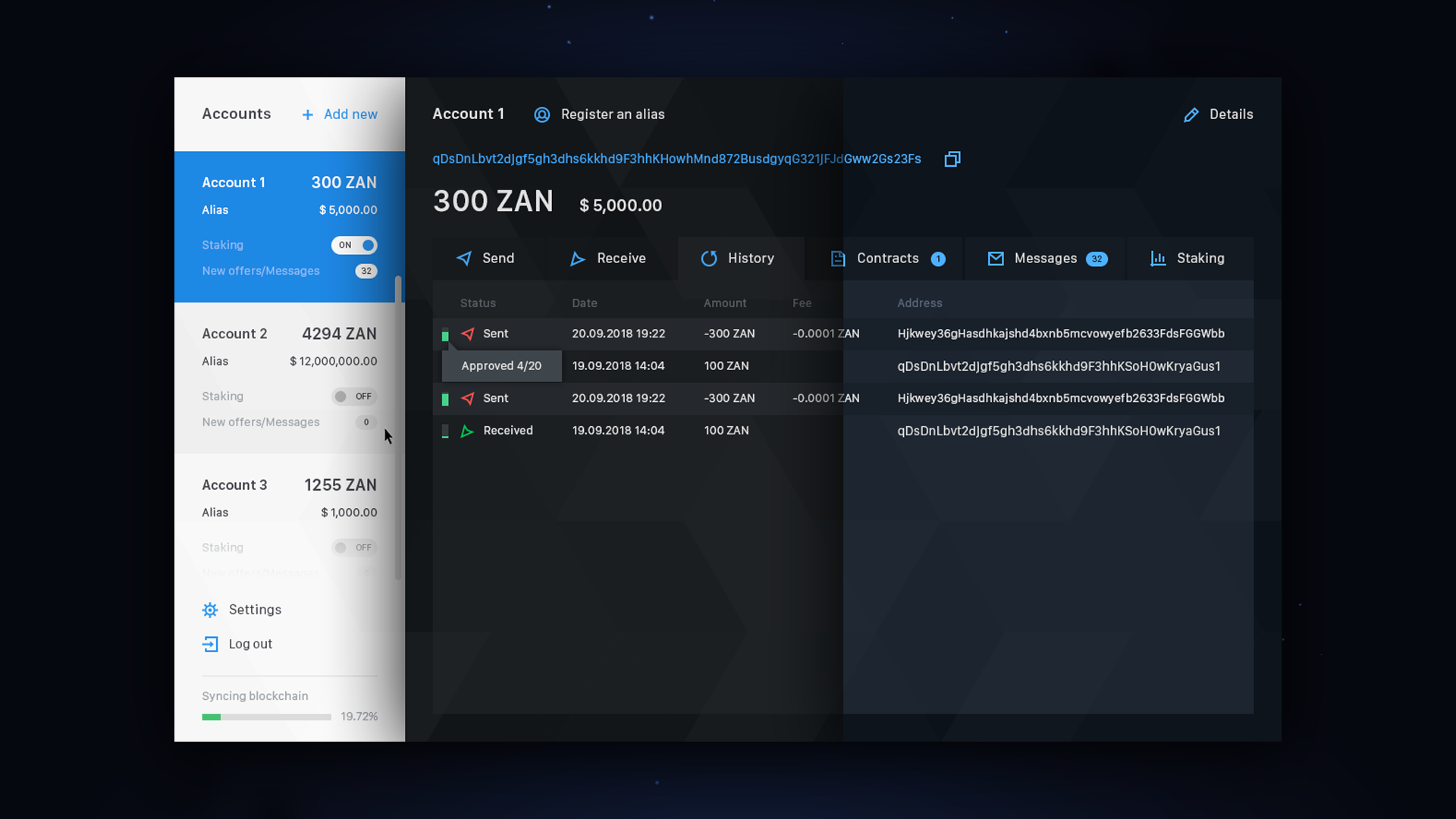Image resolution: width=1456 pixels, height=819 pixels.
Task: Click the accounts list scrollbar
Action: pos(398,428)
